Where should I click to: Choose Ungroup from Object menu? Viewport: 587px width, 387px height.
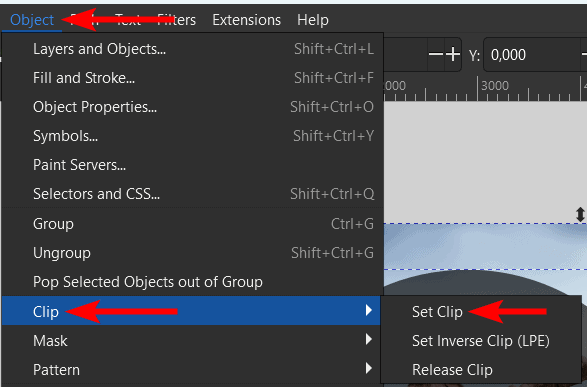(193, 253)
